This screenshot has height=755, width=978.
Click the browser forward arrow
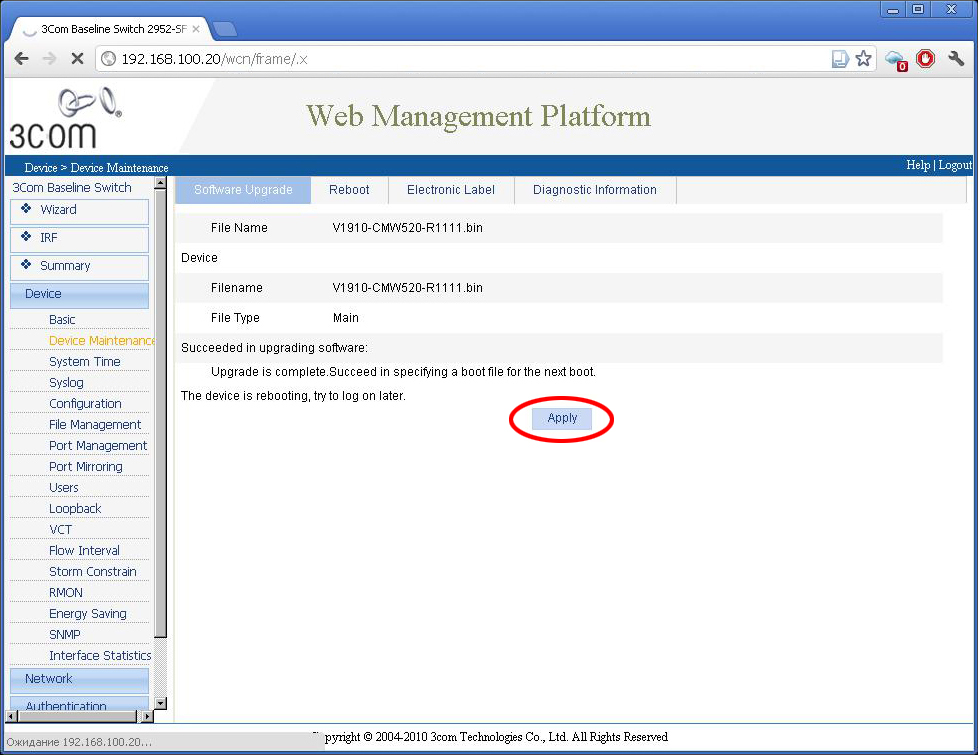[x=49, y=59]
